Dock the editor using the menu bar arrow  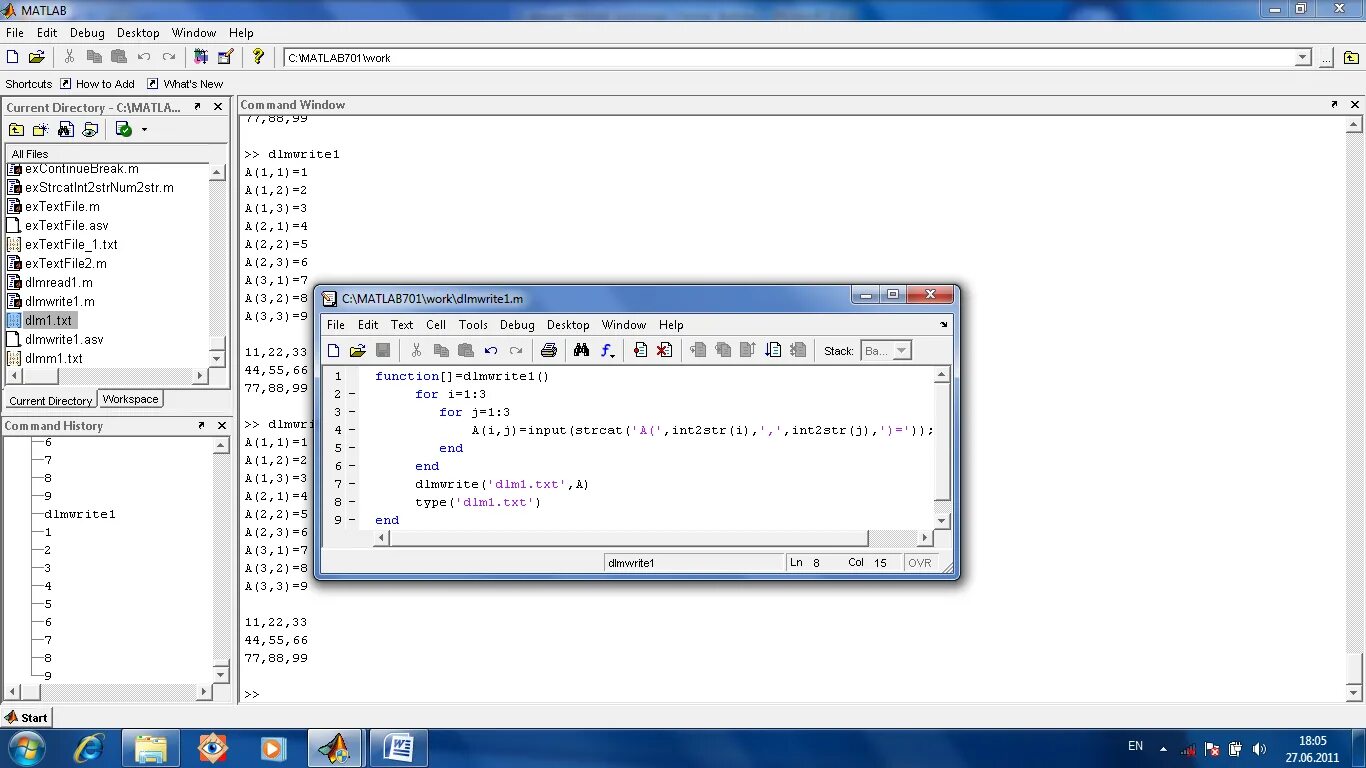click(943, 325)
